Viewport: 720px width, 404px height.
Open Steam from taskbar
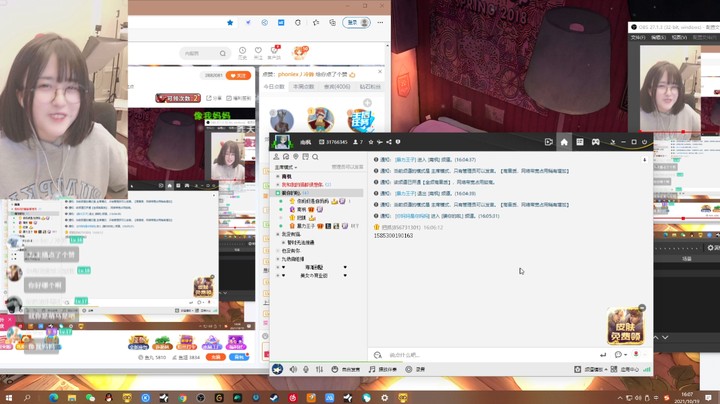point(274,398)
